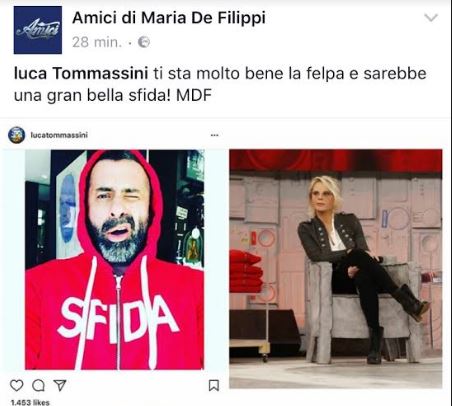Expand the post options chevron
The width and height of the screenshot is (452, 406).
(x=431, y=17)
